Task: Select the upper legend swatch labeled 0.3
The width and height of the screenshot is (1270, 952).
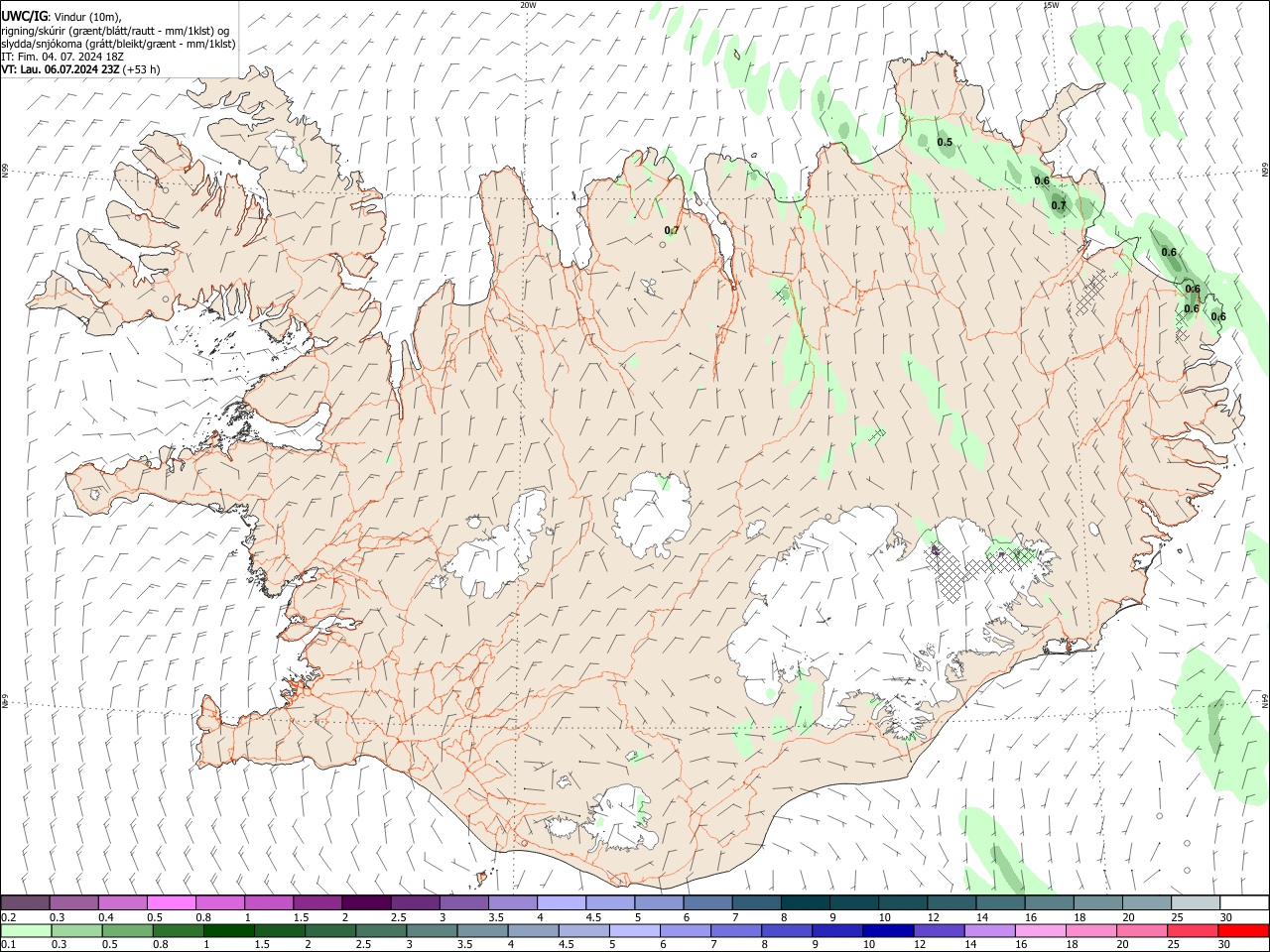Action: (x=73, y=902)
